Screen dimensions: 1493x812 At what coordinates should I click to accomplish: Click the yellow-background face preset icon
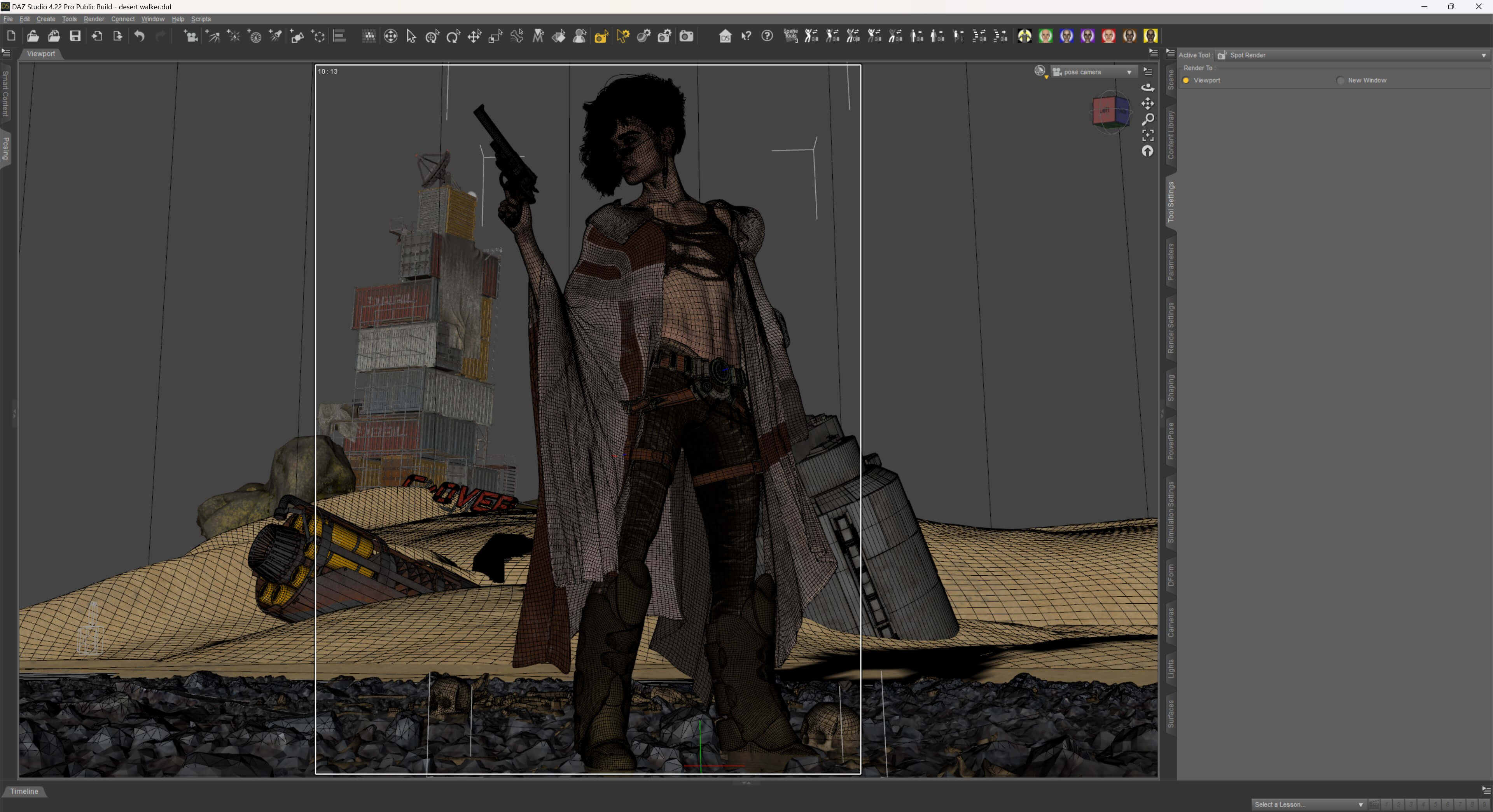point(1150,36)
